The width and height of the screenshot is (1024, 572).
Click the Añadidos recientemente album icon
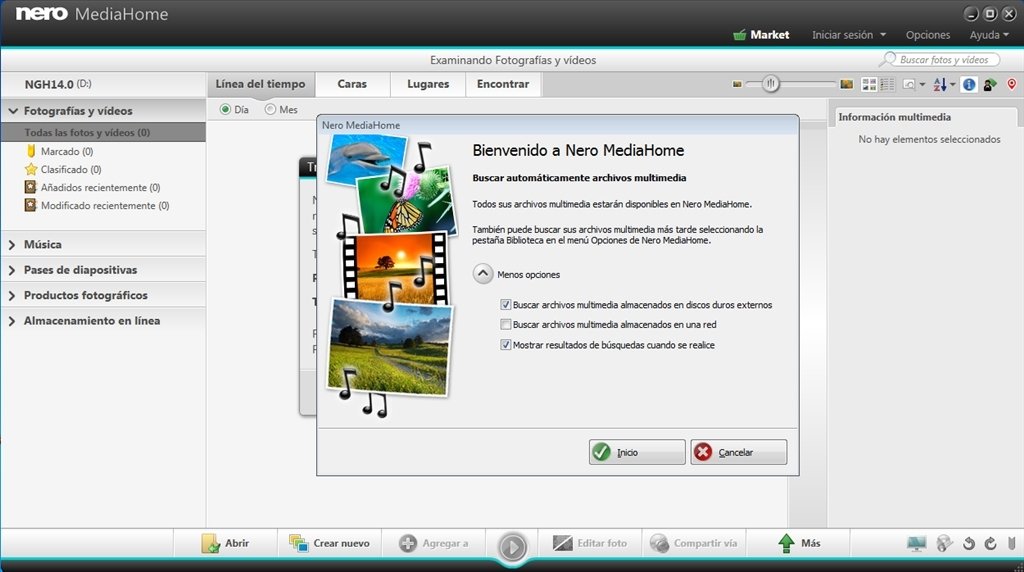30,187
